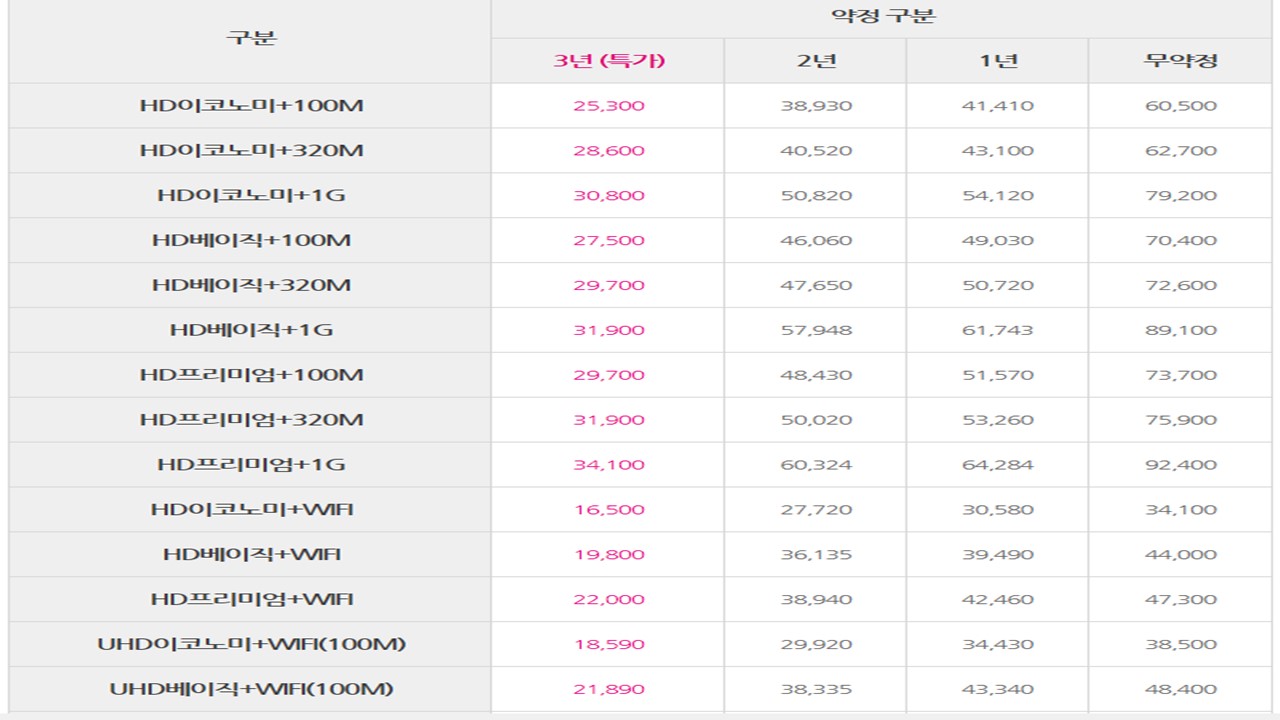Select the 구분 column header
The height and width of the screenshot is (720, 1280).
pyautogui.click(x=251, y=39)
